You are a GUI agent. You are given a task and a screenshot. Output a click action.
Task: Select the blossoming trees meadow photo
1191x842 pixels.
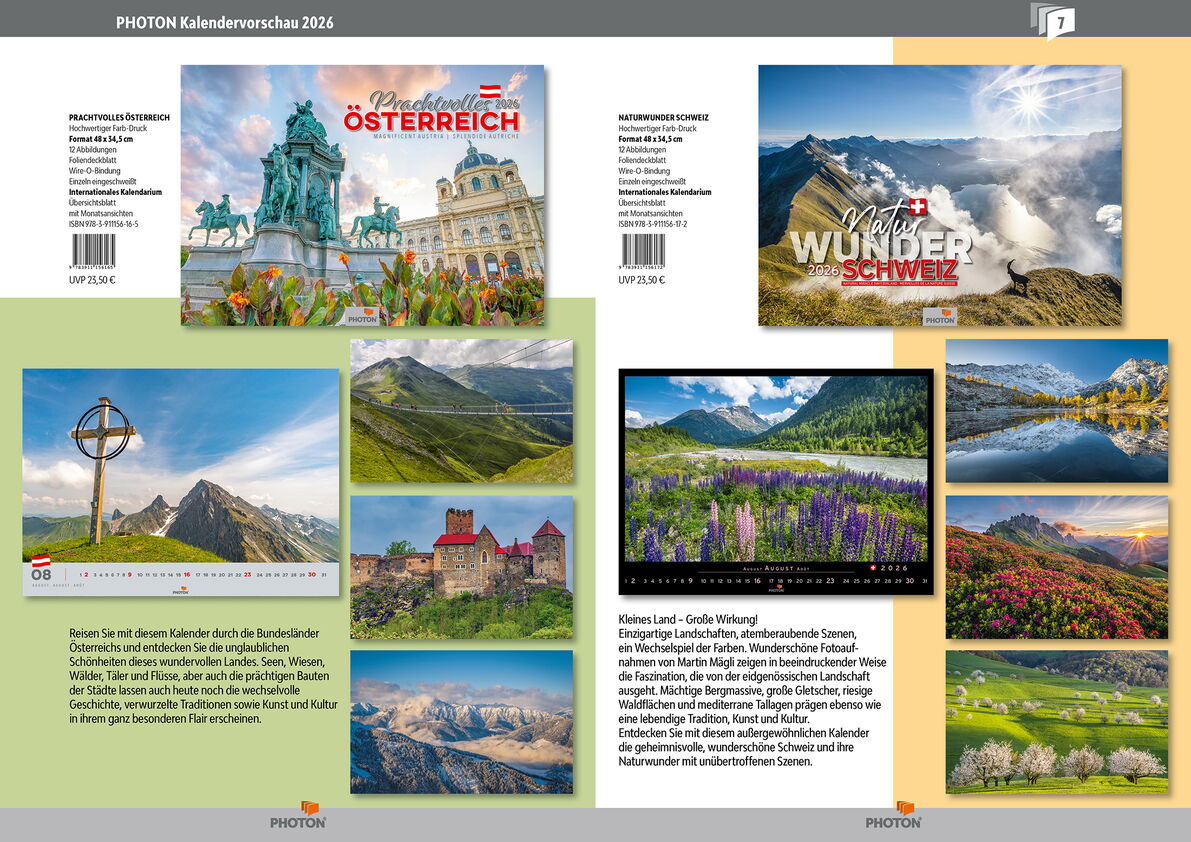(1056, 722)
